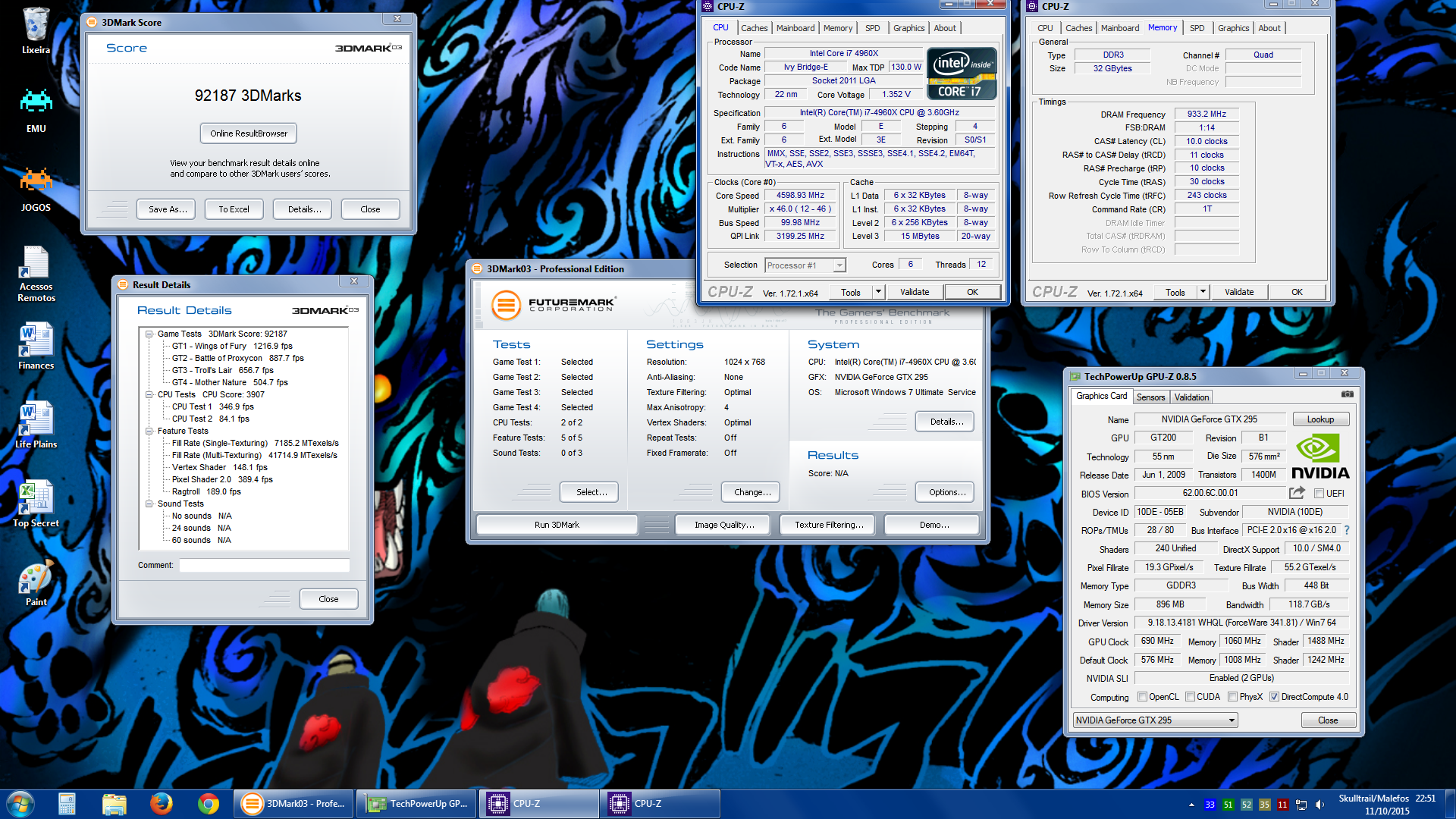Click the Lookup button in GPU-Z

(x=1320, y=419)
